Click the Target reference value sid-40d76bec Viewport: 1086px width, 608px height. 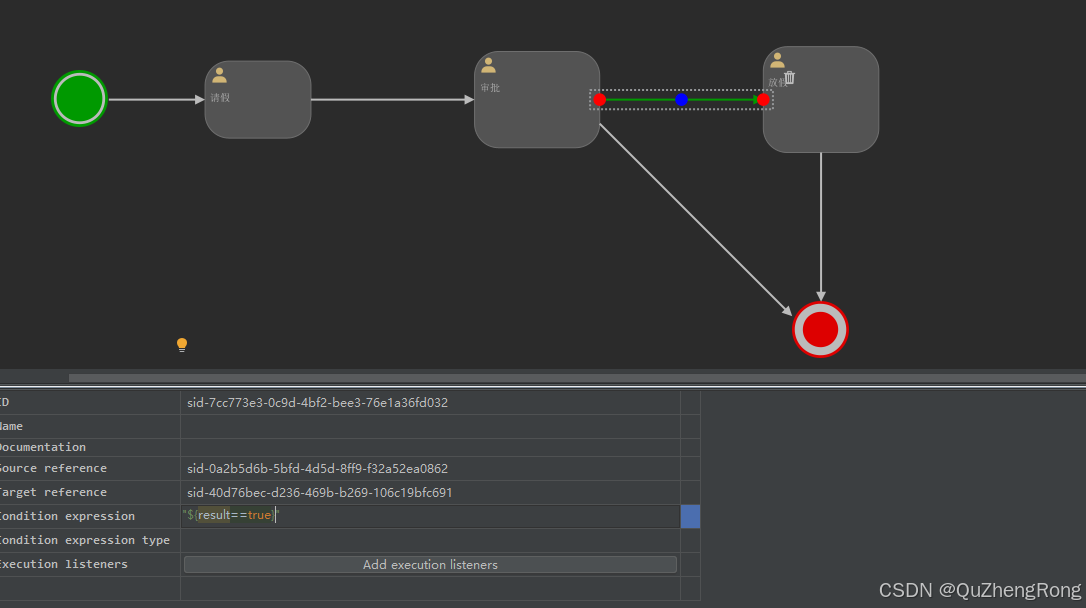319,492
